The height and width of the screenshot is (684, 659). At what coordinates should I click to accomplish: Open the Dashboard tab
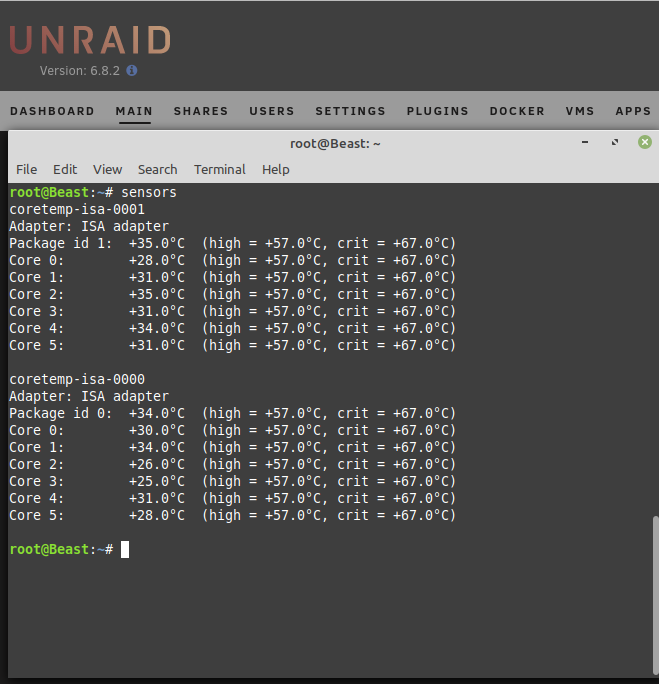52,111
